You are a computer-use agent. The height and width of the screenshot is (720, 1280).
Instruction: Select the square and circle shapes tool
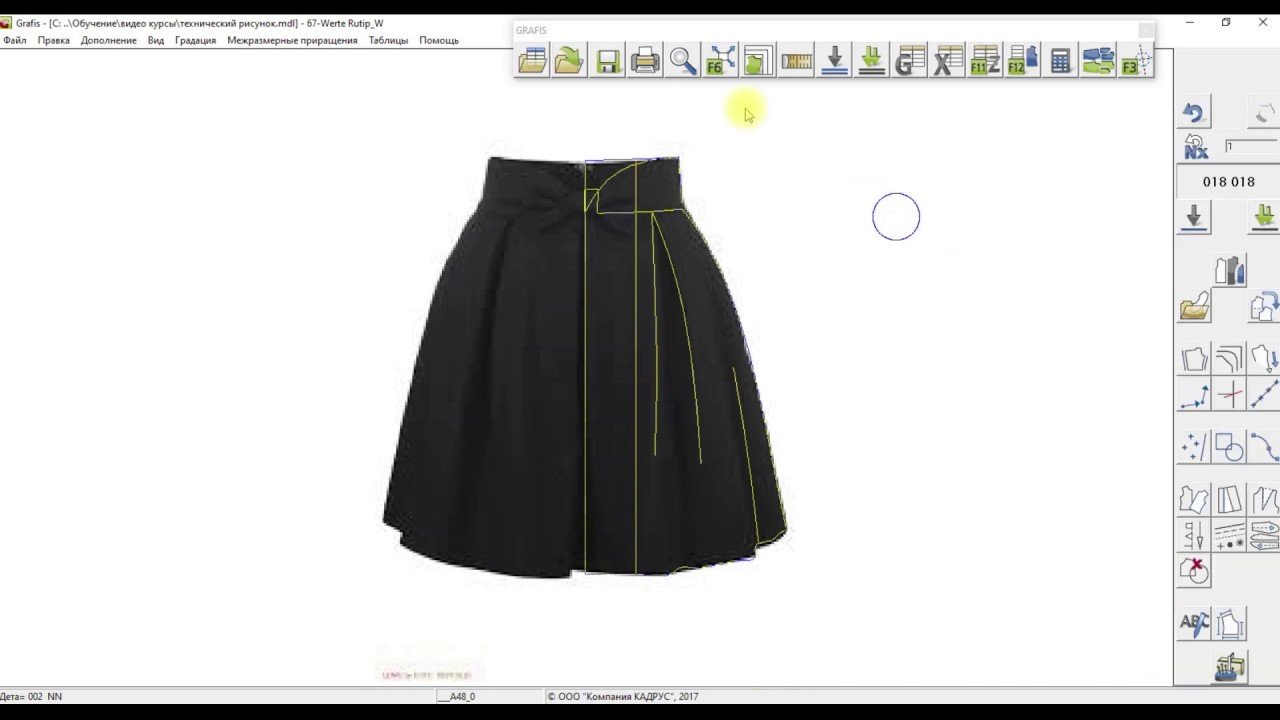point(1230,447)
